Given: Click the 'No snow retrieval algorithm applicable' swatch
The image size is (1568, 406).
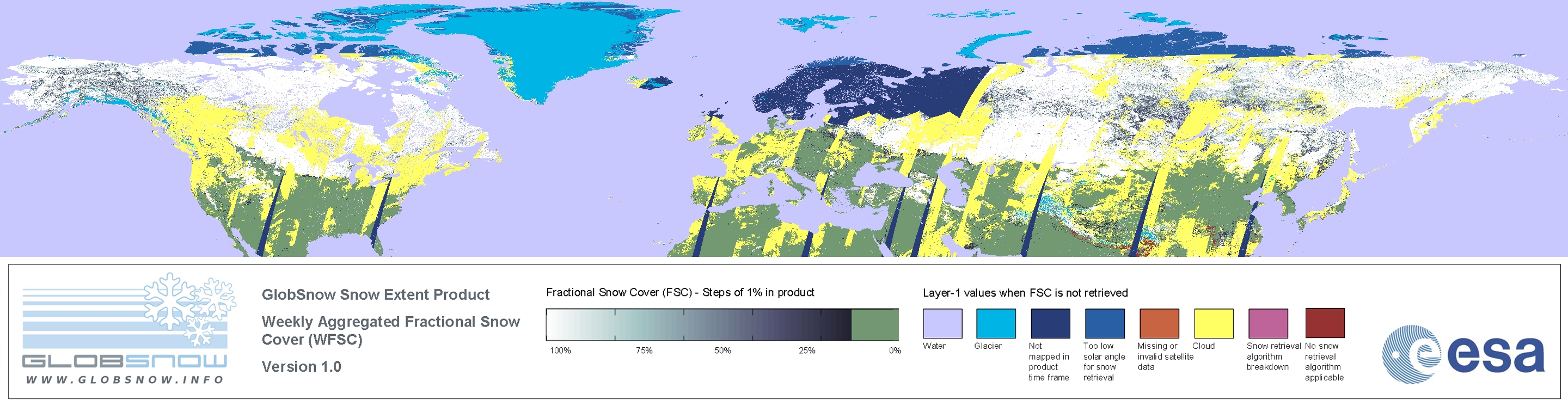Looking at the screenshot, I should [x=1325, y=323].
